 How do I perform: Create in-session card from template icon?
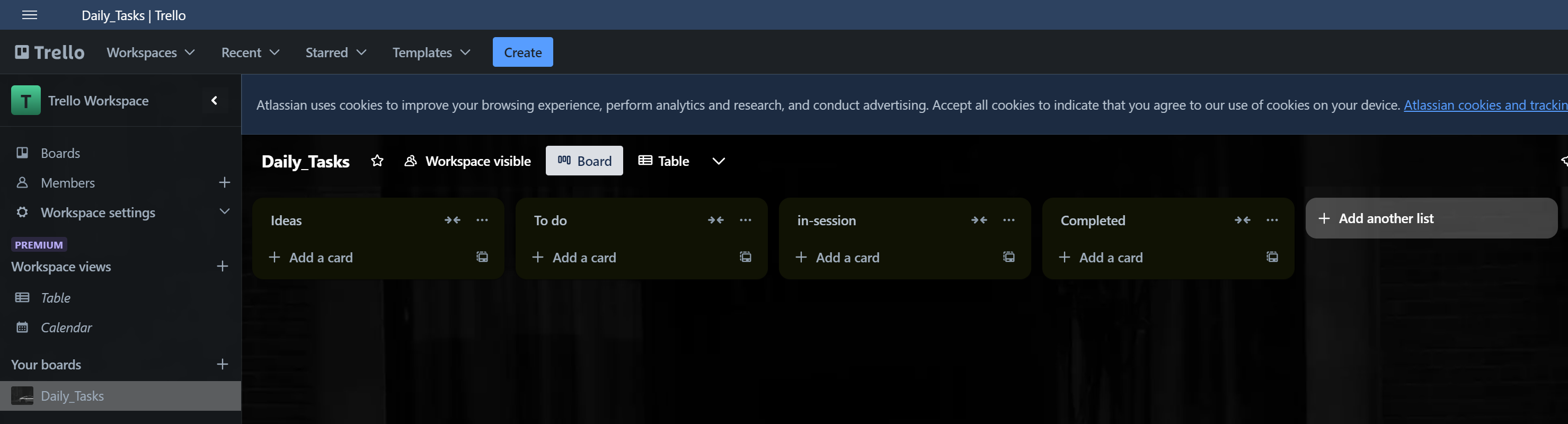click(x=1009, y=257)
